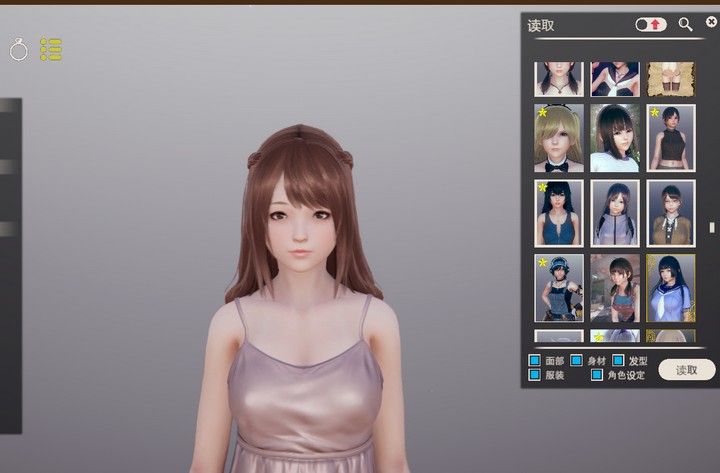Select the top-row card with sailor collar
This screenshot has height=473, width=720.
615,79
